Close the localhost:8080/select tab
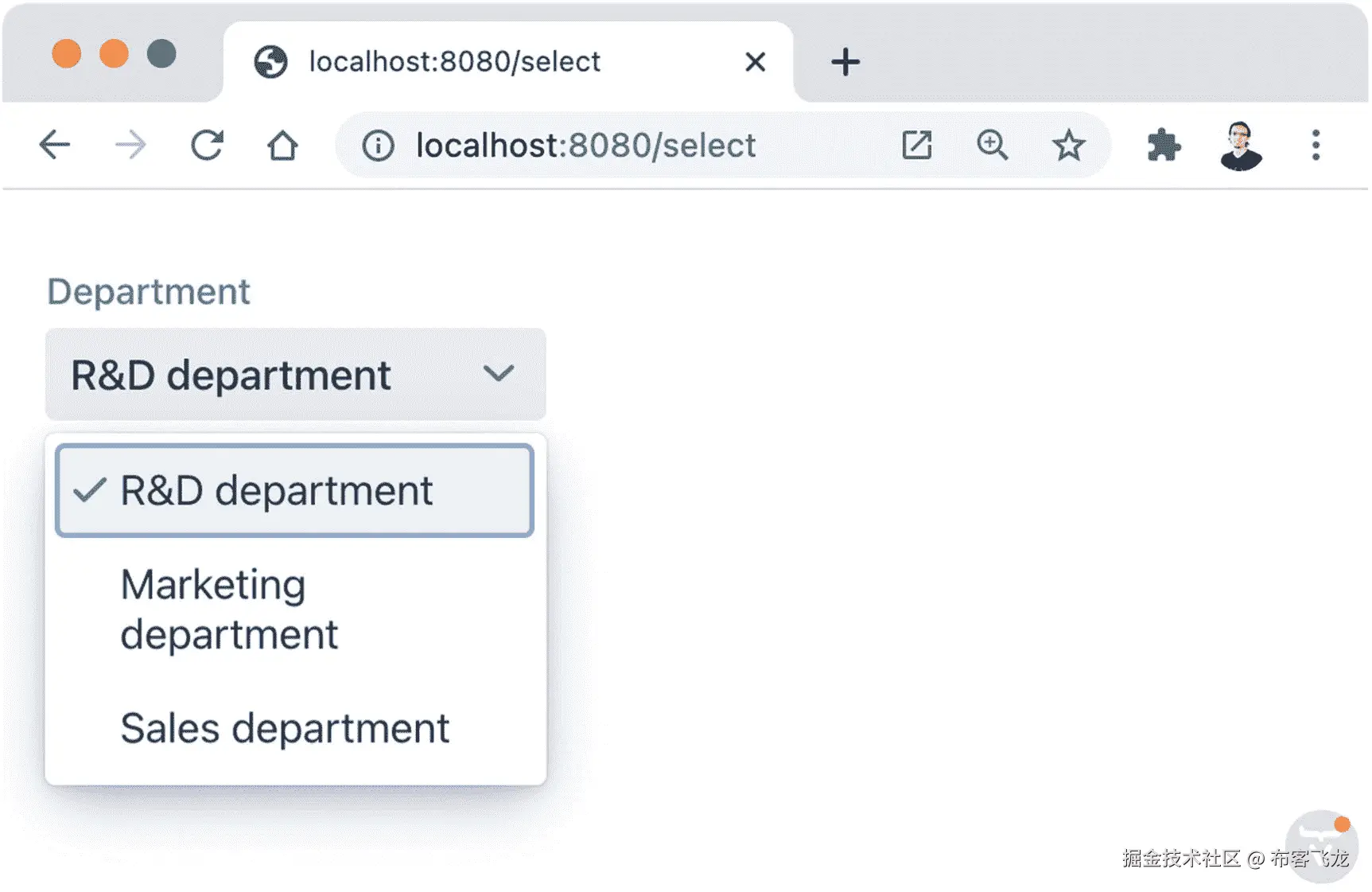1372x892 pixels. pos(755,62)
